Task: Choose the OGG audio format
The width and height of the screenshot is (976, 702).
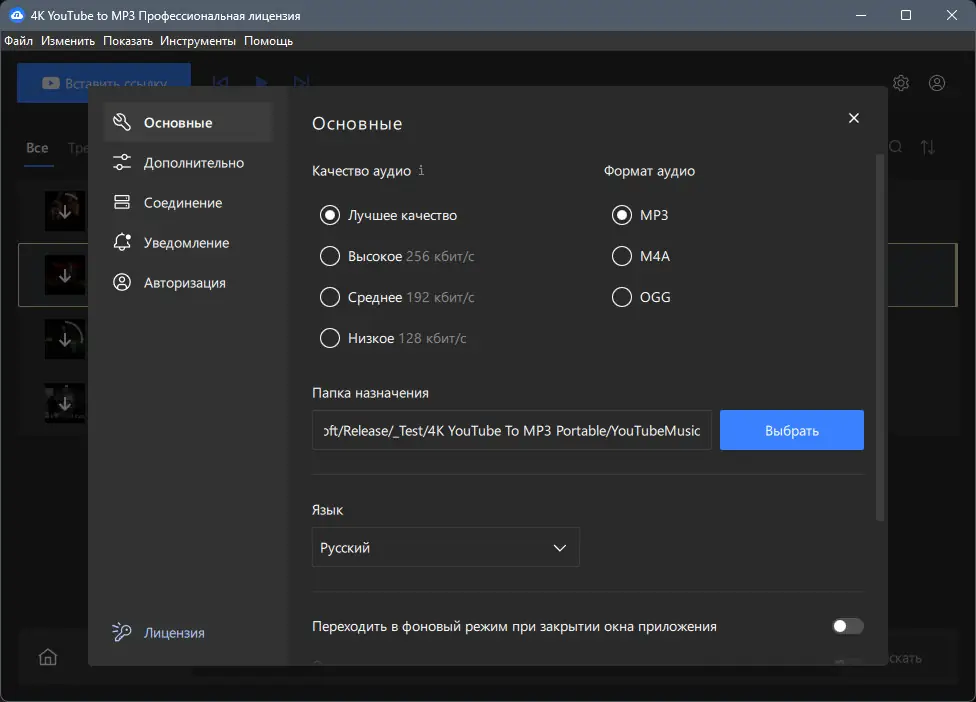Action: pos(620,297)
